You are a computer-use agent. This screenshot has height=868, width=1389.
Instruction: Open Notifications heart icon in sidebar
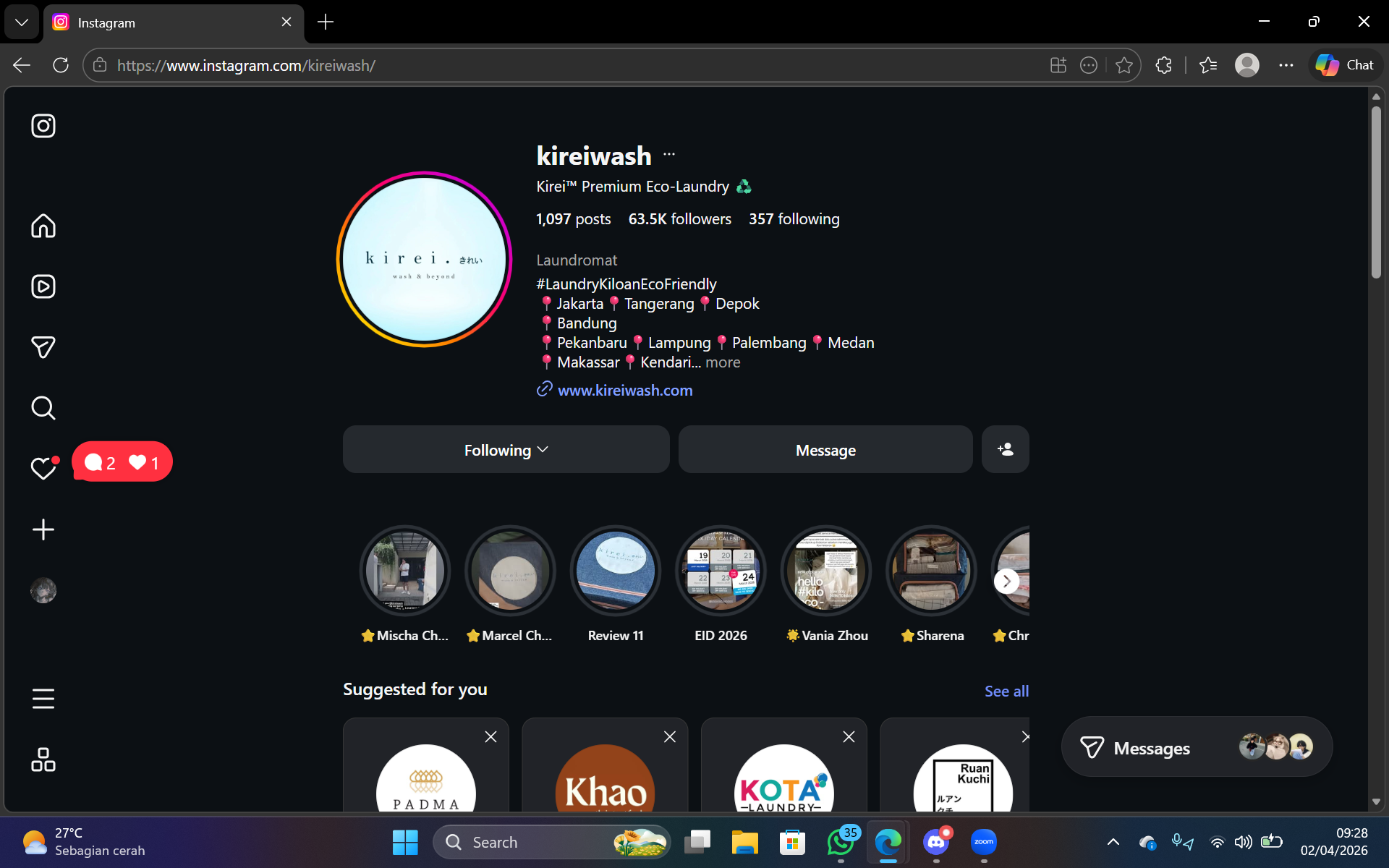coord(43,469)
